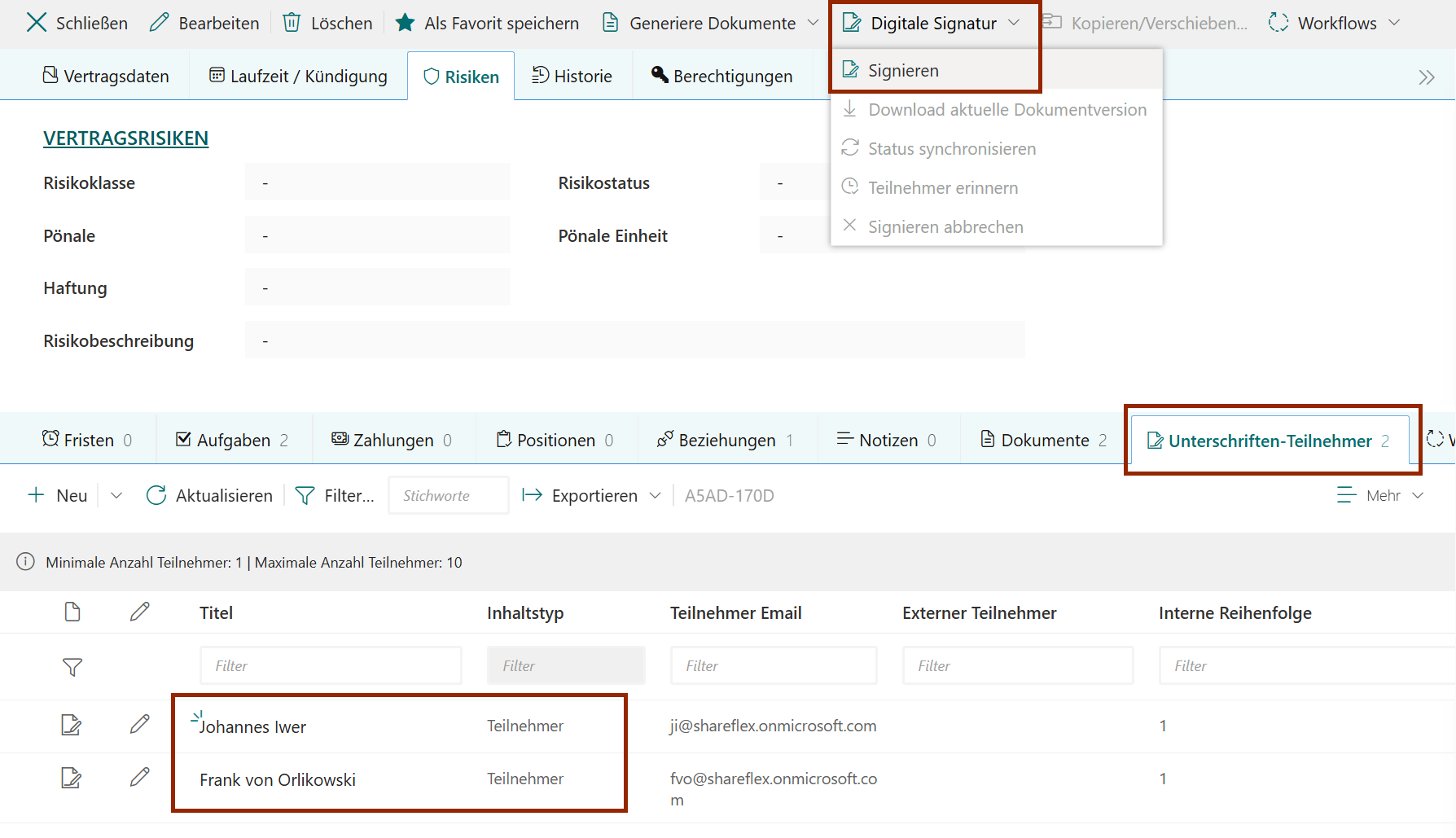Image resolution: width=1456 pixels, height=838 pixels.
Task: Expand the Neu dropdown arrow
Action: 116,495
